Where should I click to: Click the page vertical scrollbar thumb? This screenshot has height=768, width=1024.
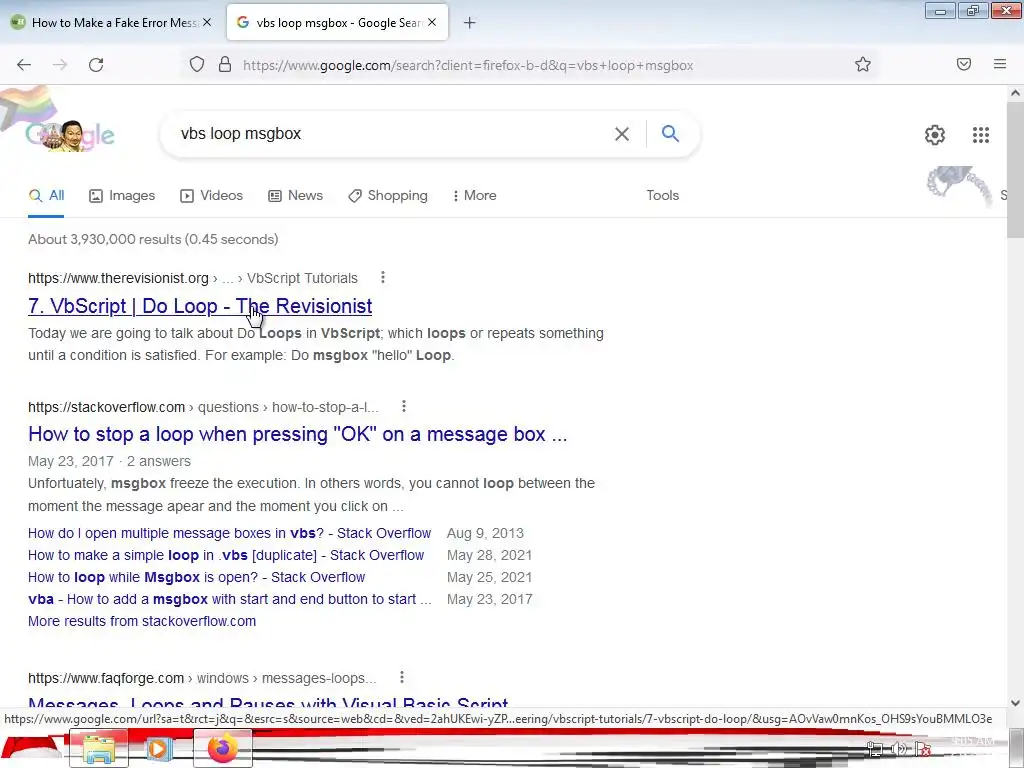[x=1015, y=170]
